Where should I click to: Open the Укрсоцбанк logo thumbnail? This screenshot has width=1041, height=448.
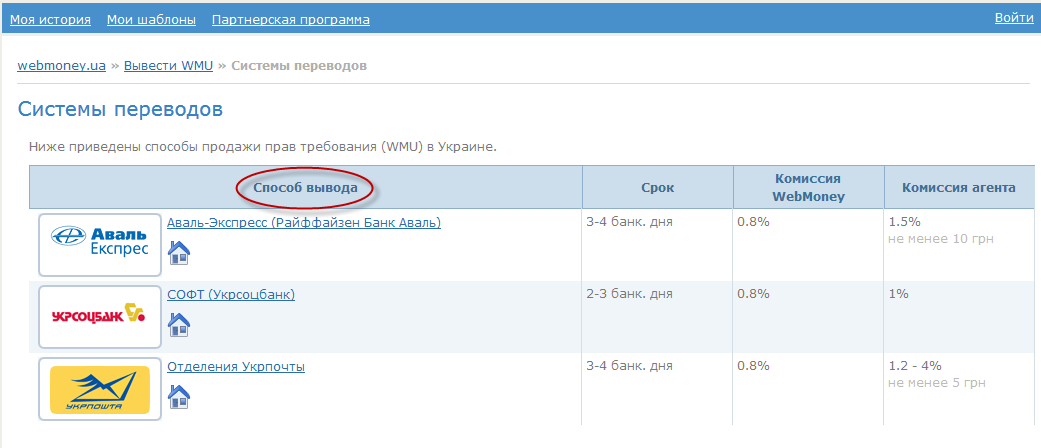coord(100,317)
